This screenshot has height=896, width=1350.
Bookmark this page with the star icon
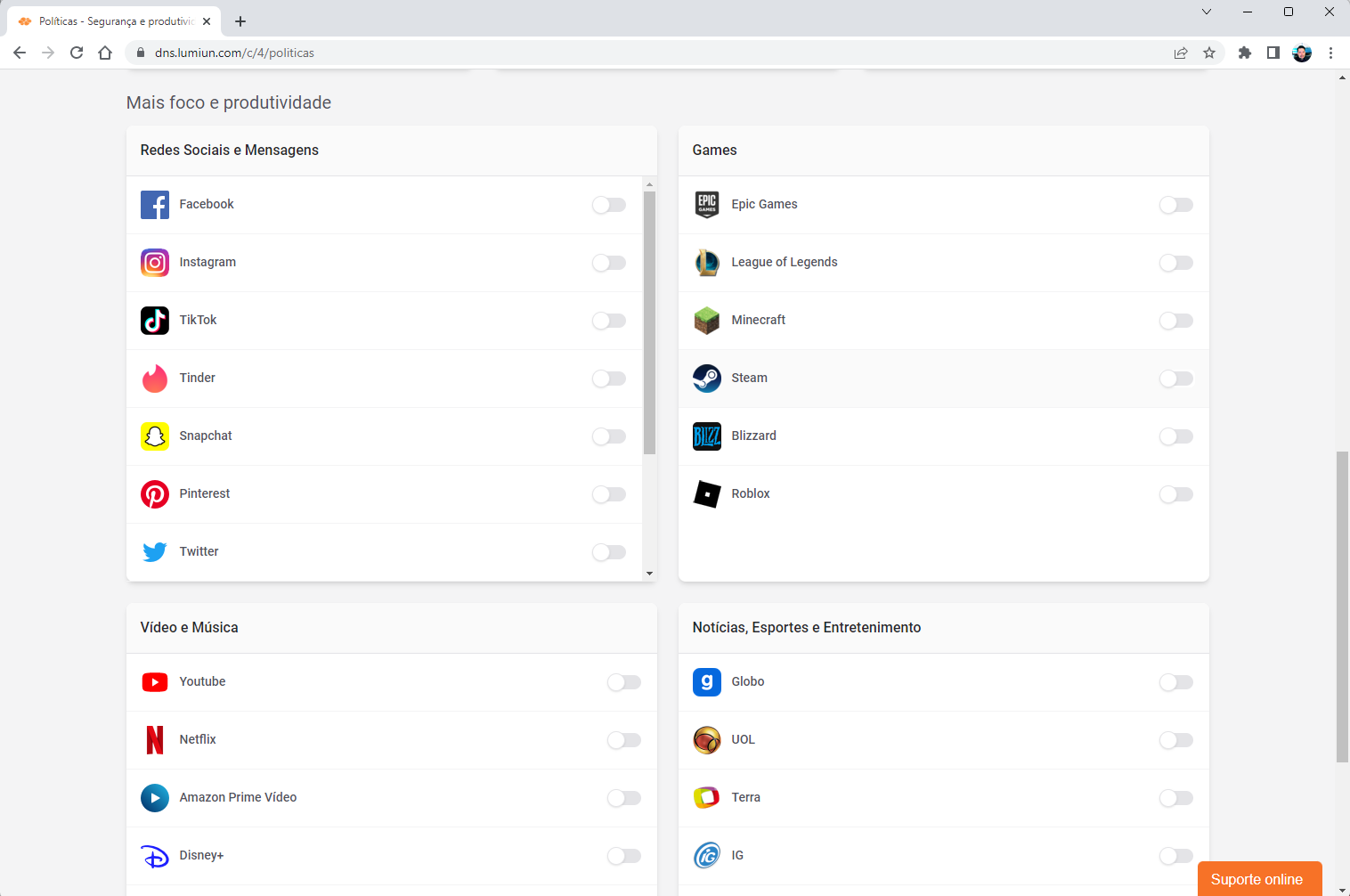(1209, 53)
